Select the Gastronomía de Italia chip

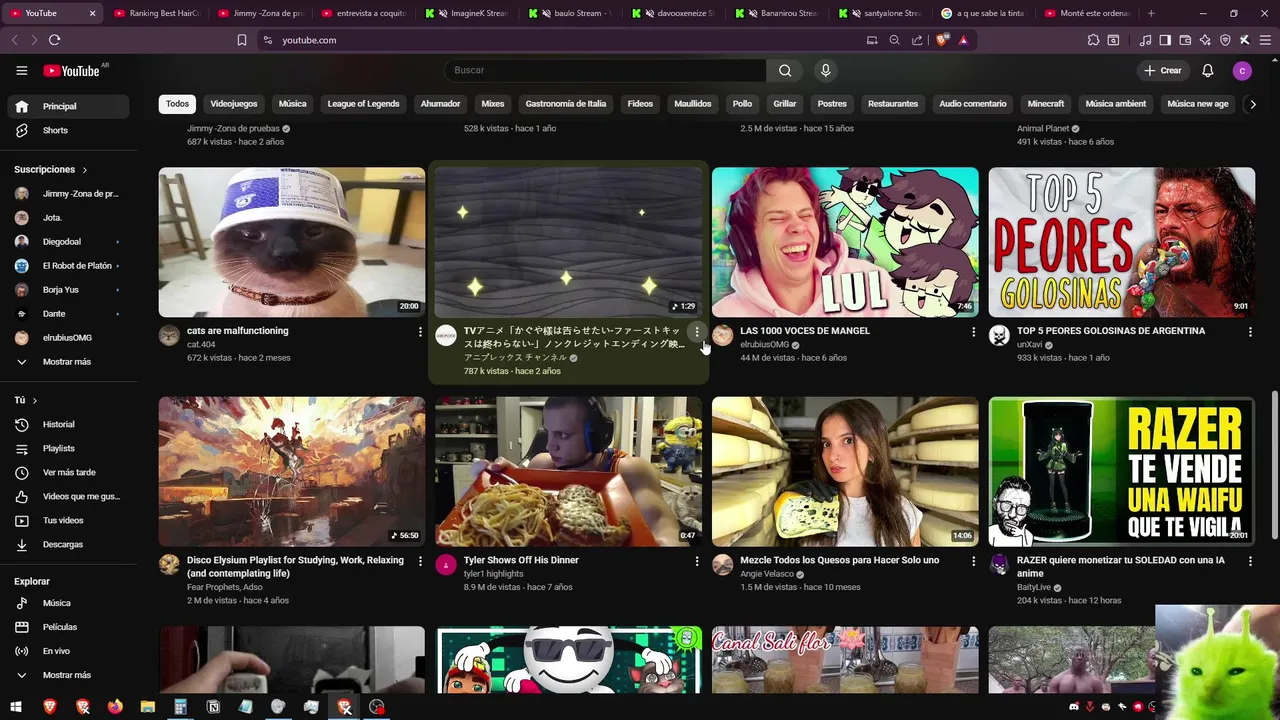(x=566, y=104)
